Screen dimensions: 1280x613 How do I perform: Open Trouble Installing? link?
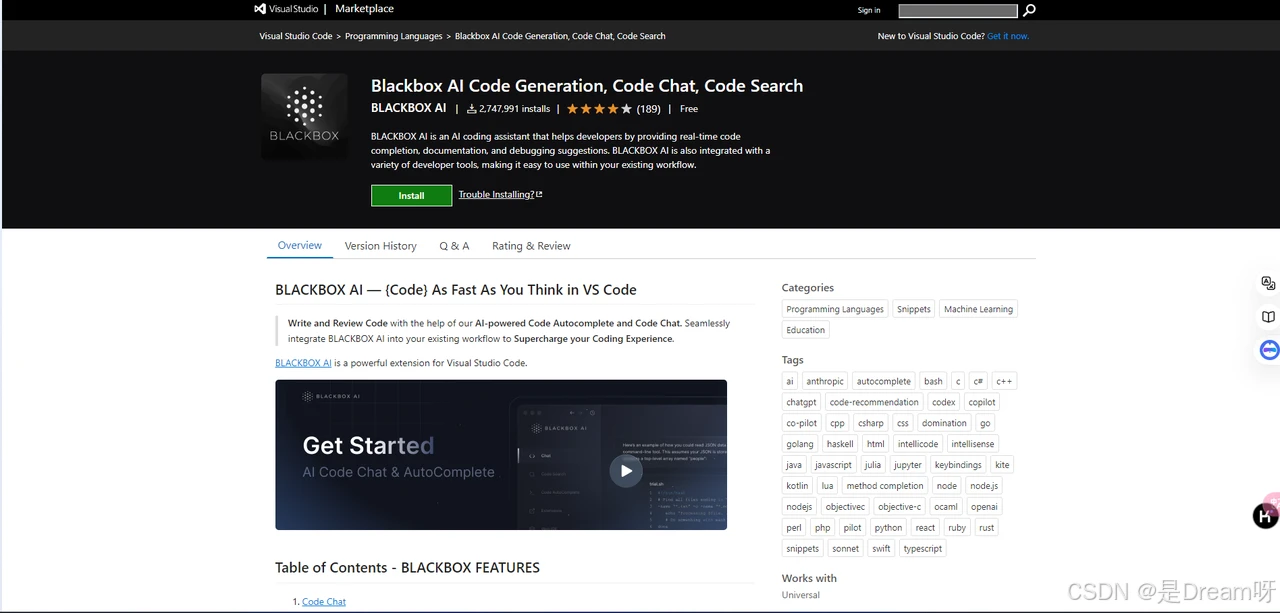[500, 195]
